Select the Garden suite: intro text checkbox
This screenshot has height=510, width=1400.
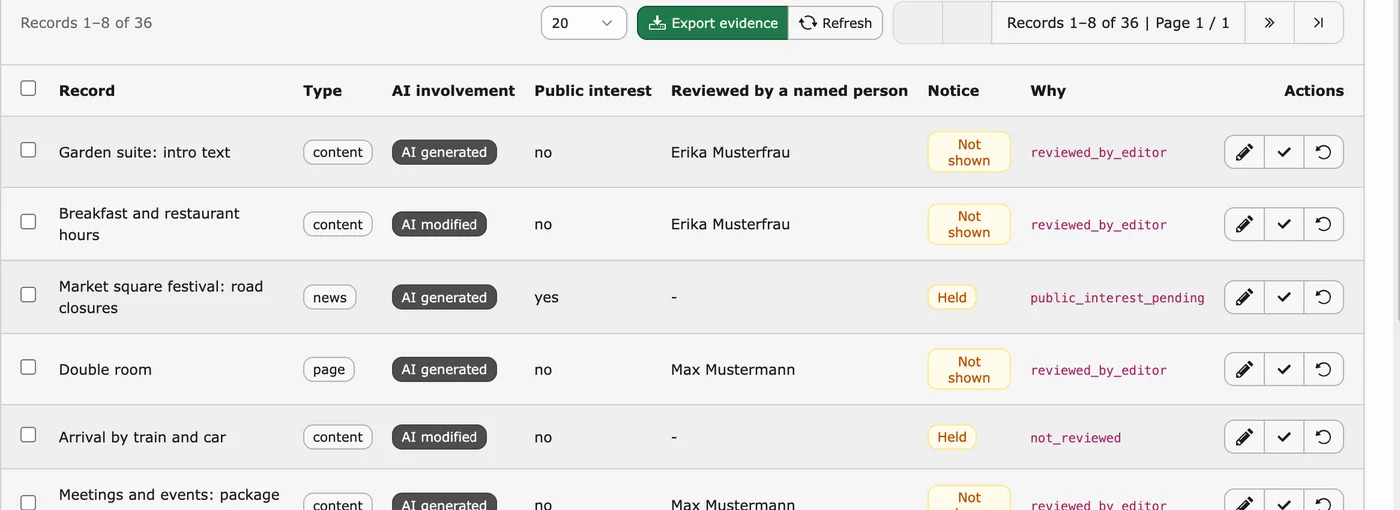click(x=28, y=150)
